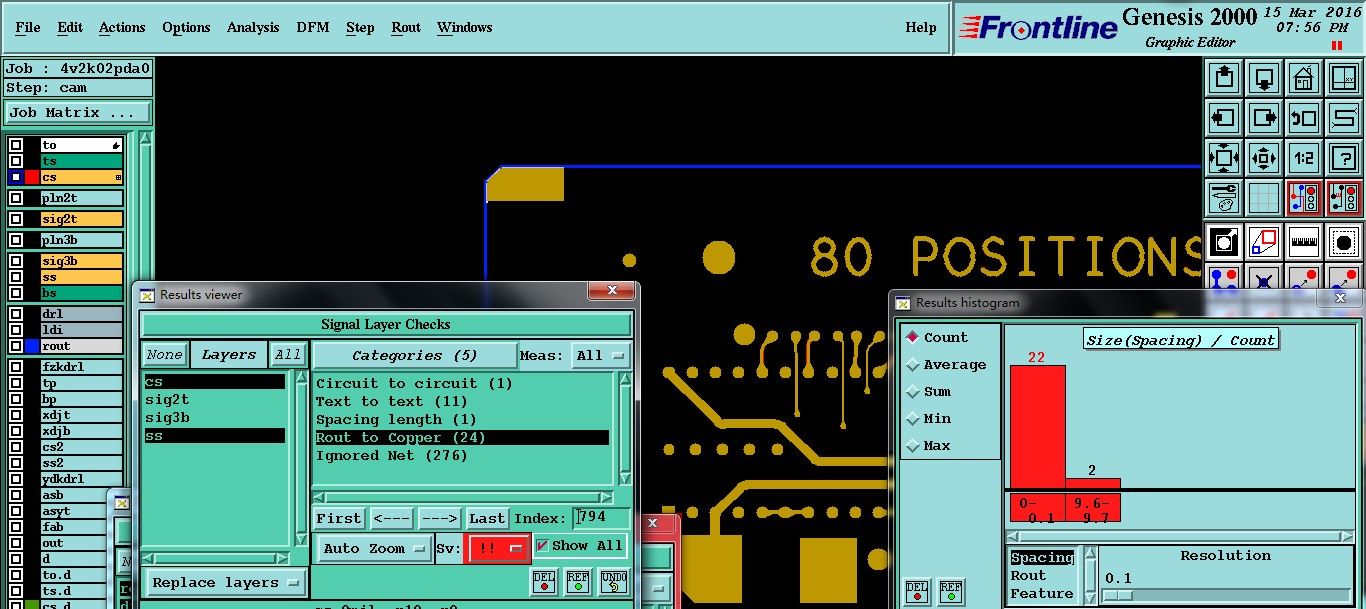Open the File menu
The width and height of the screenshot is (1366, 609).
pos(28,27)
